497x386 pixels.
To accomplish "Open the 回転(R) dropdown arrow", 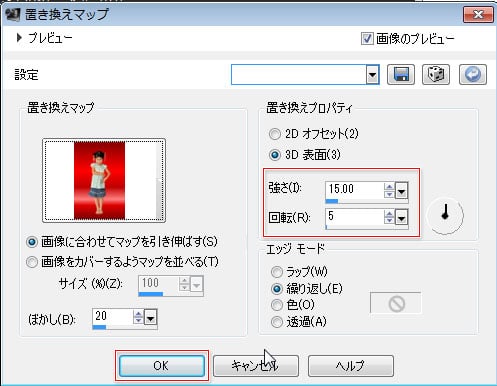I will tap(402, 218).
